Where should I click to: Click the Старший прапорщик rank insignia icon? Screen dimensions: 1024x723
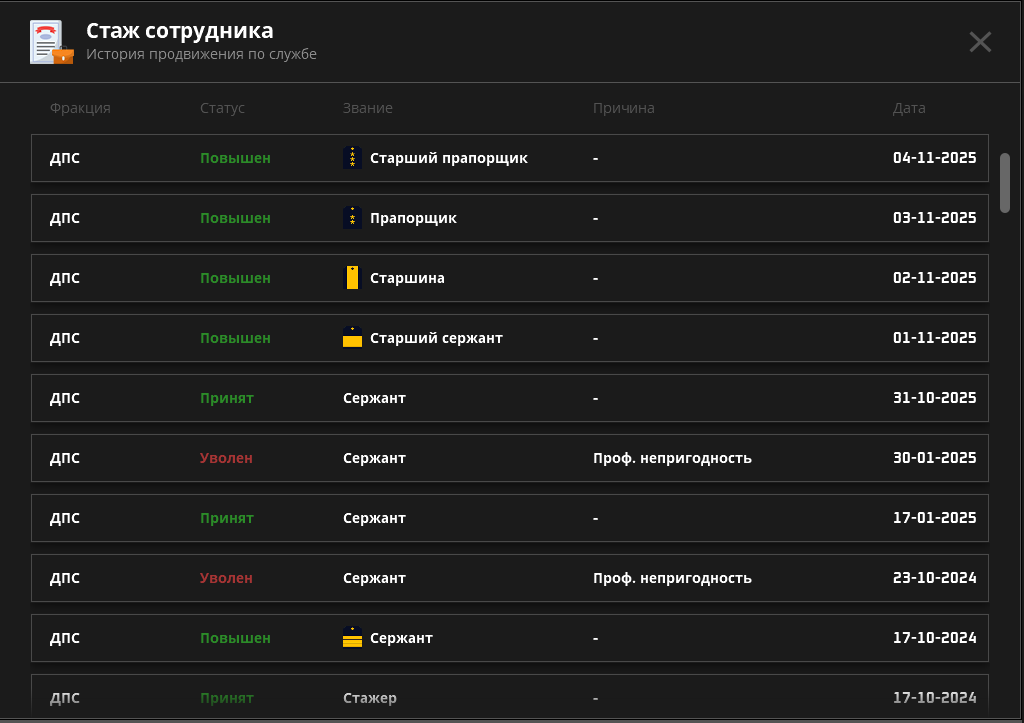(x=352, y=158)
